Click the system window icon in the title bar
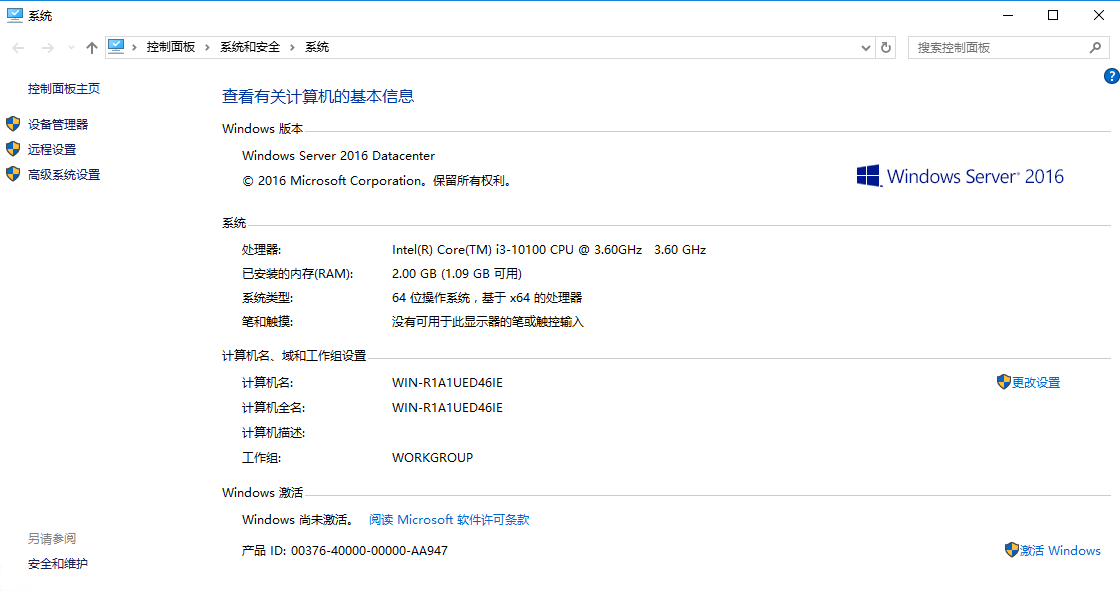This screenshot has width=1120, height=591. tap(14, 16)
